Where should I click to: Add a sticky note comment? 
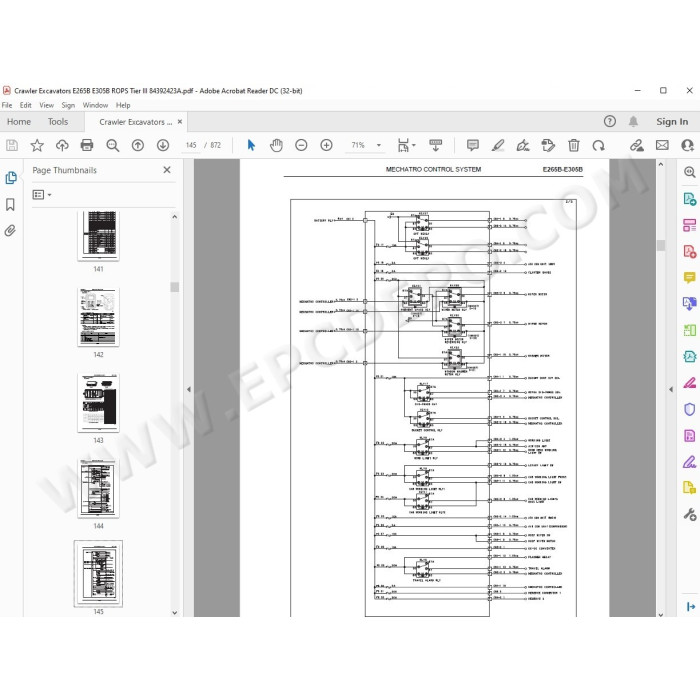[x=473, y=145]
